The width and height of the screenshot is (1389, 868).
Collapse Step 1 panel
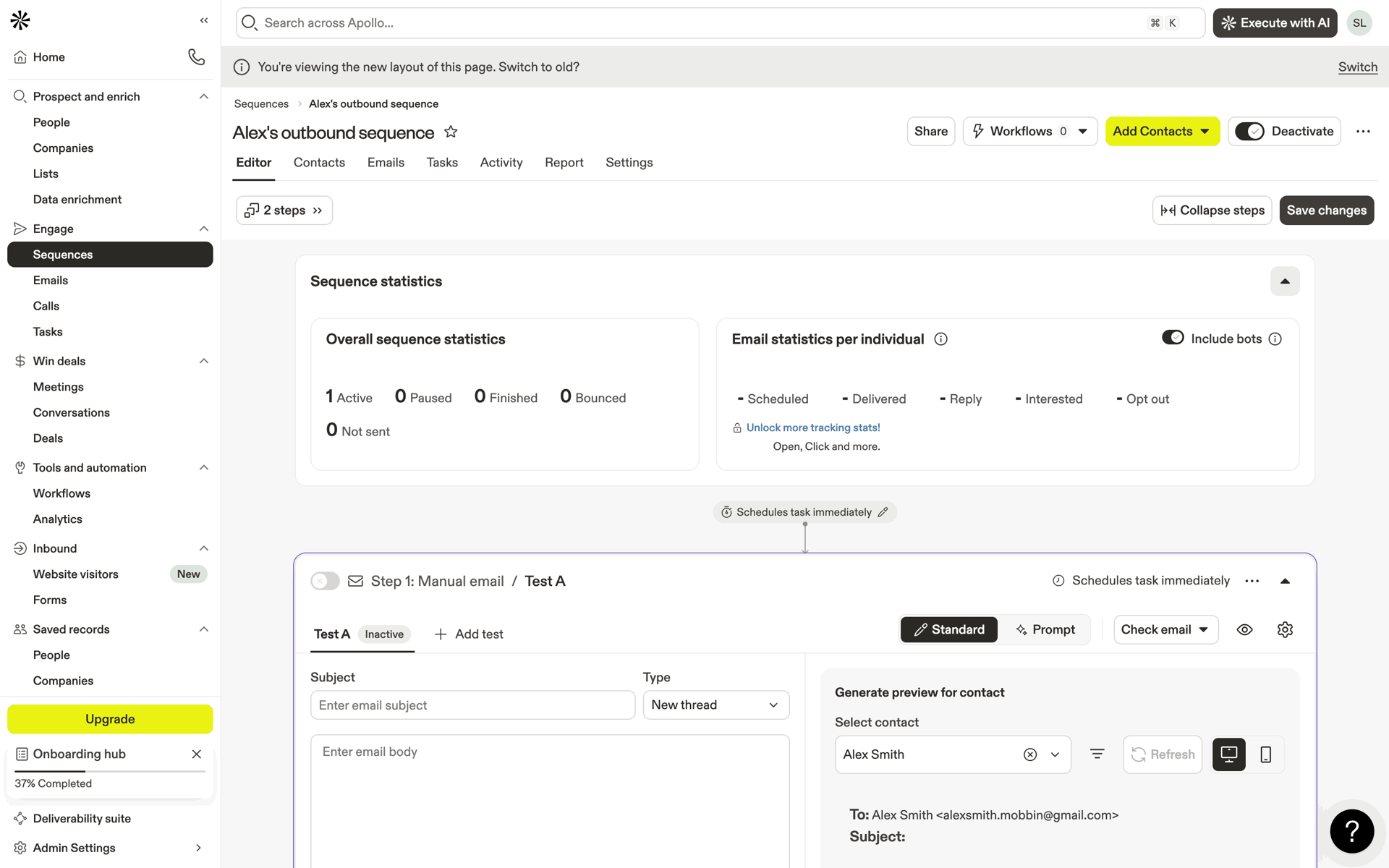pyautogui.click(x=1285, y=581)
